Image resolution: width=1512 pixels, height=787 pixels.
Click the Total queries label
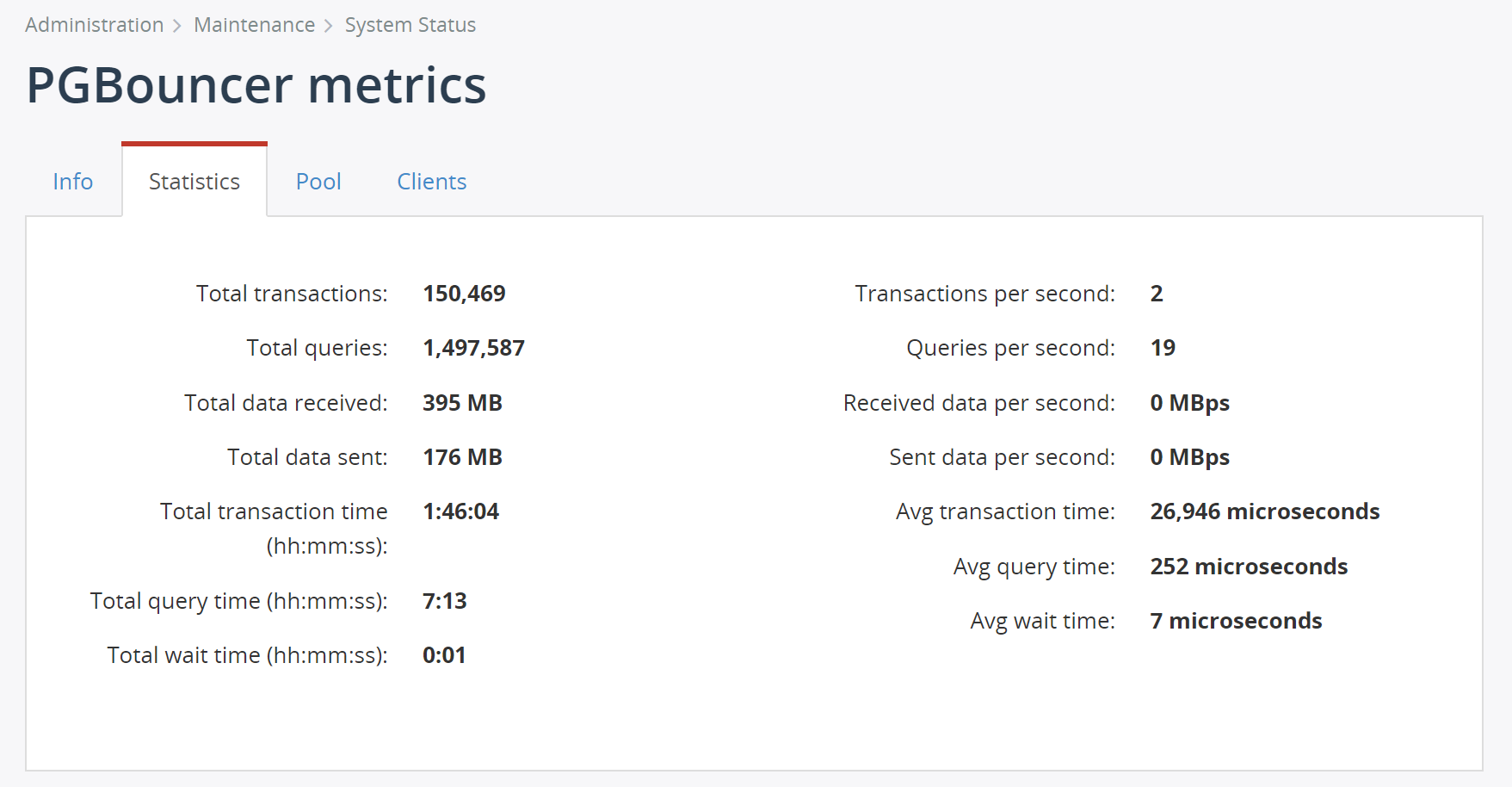318,348
